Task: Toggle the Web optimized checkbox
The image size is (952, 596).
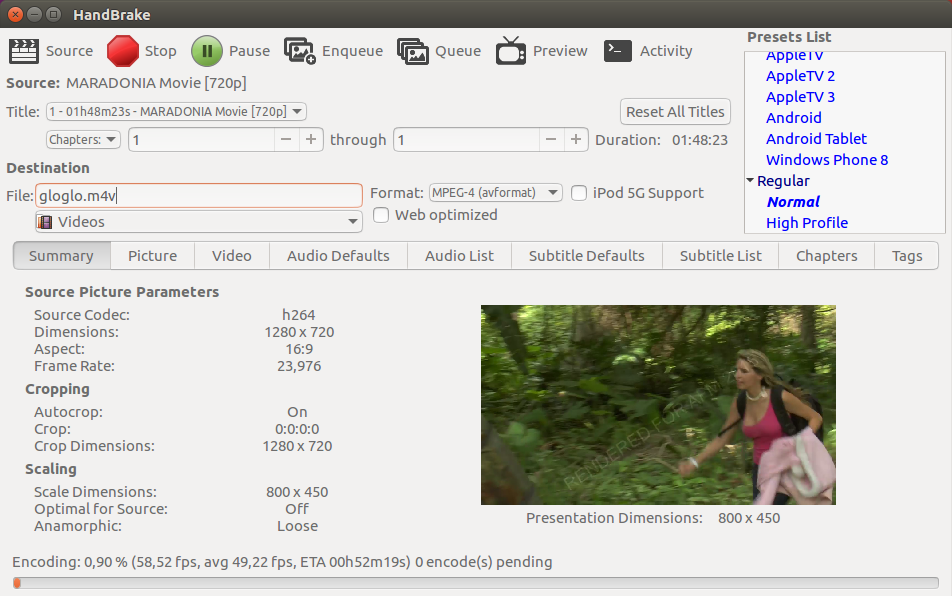Action: click(x=381, y=215)
